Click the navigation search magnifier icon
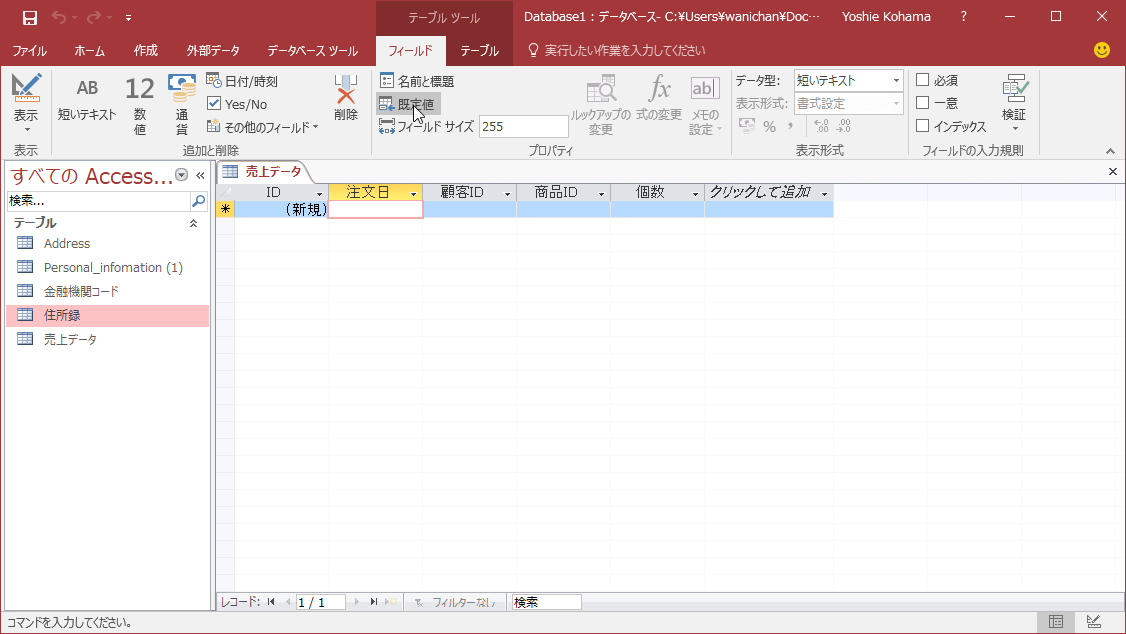Viewport: 1126px width, 634px height. 199,201
